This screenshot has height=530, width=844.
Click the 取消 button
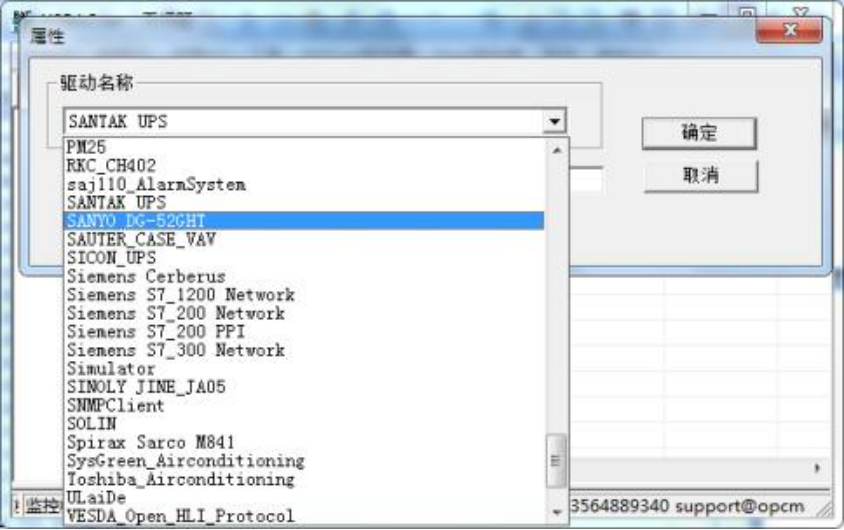pos(700,175)
